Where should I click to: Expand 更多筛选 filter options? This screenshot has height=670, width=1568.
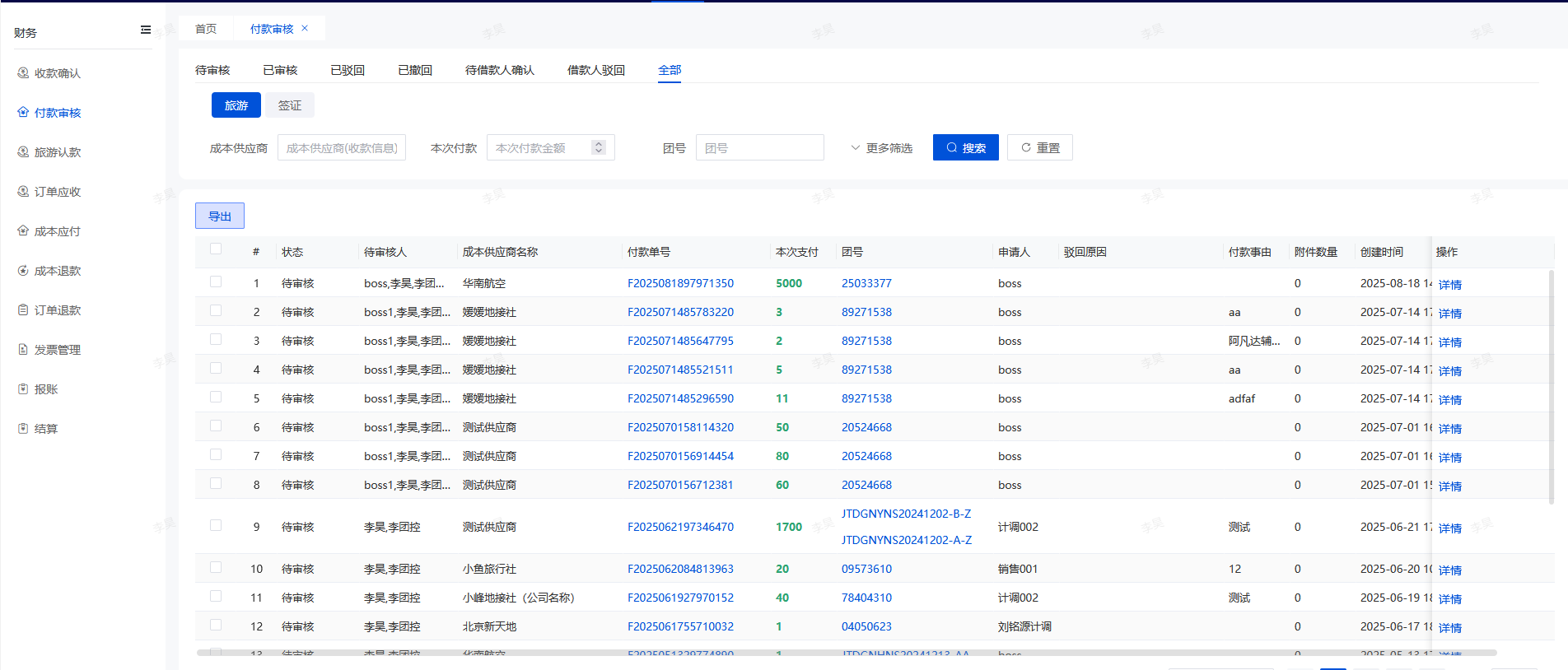click(881, 148)
